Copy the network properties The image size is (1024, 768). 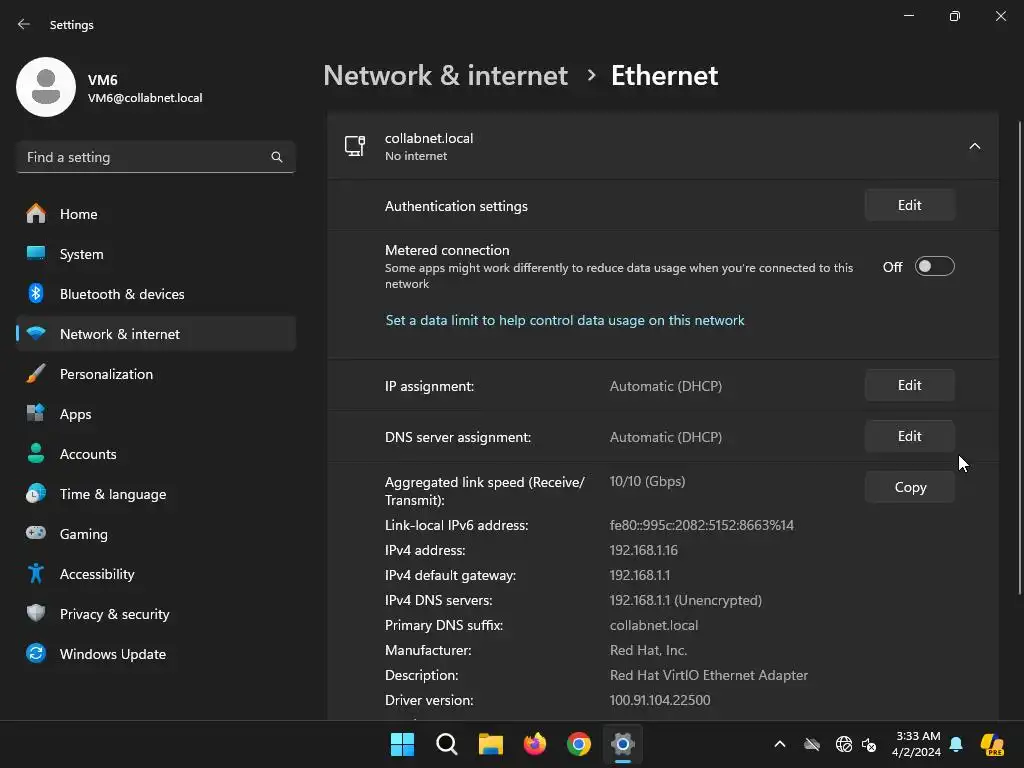point(909,488)
